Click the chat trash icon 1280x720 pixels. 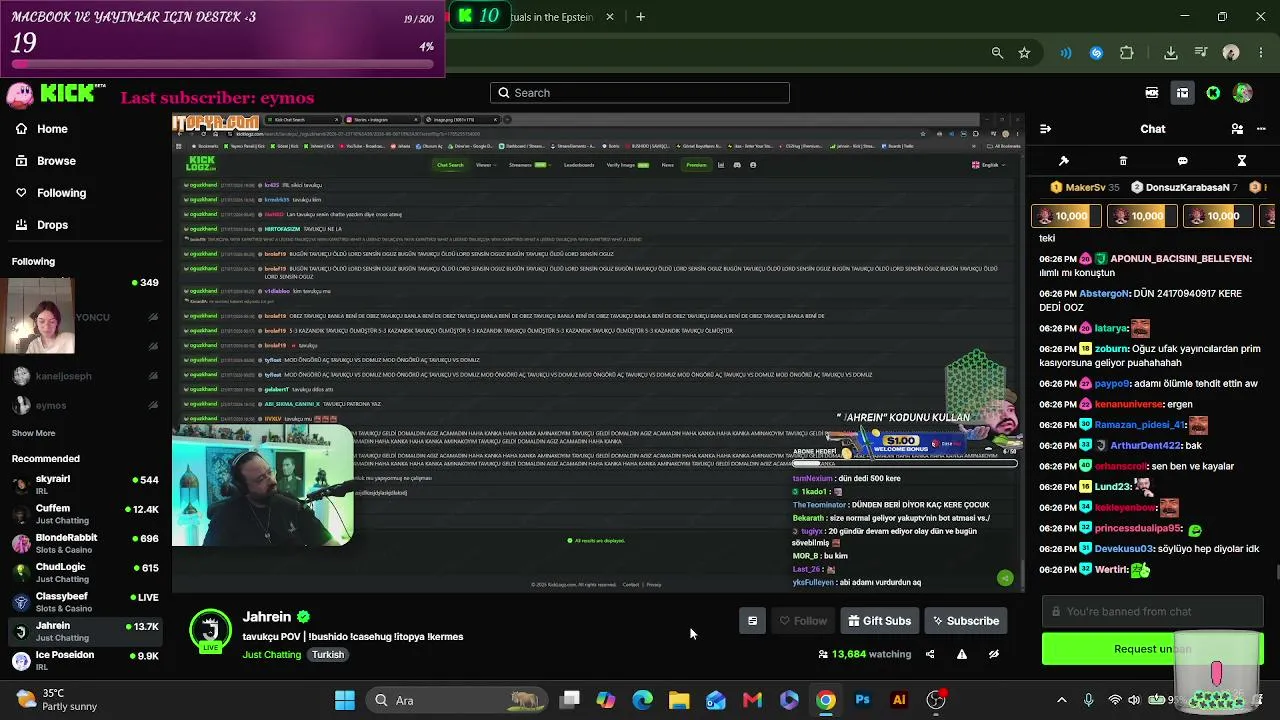pos(1123,161)
